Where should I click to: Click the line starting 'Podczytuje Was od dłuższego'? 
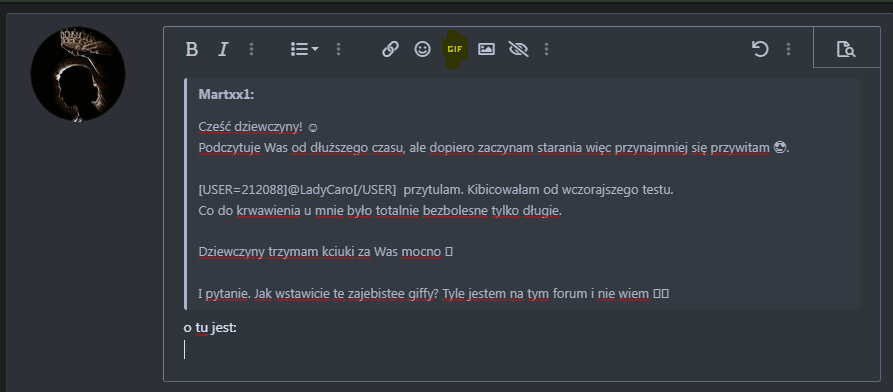494,148
